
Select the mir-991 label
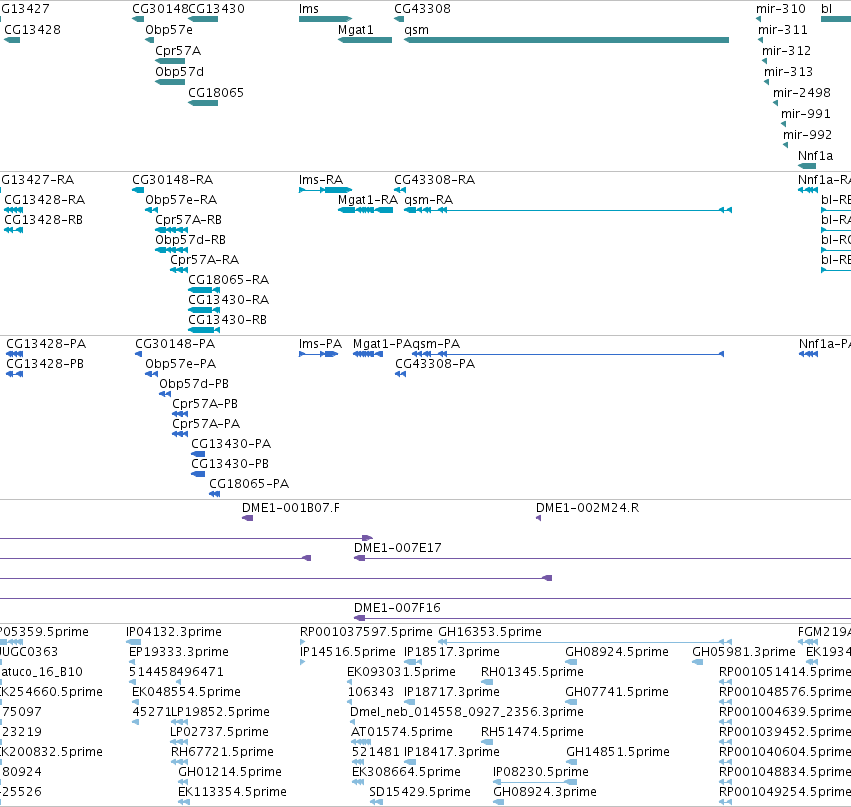click(x=805, y=114)
